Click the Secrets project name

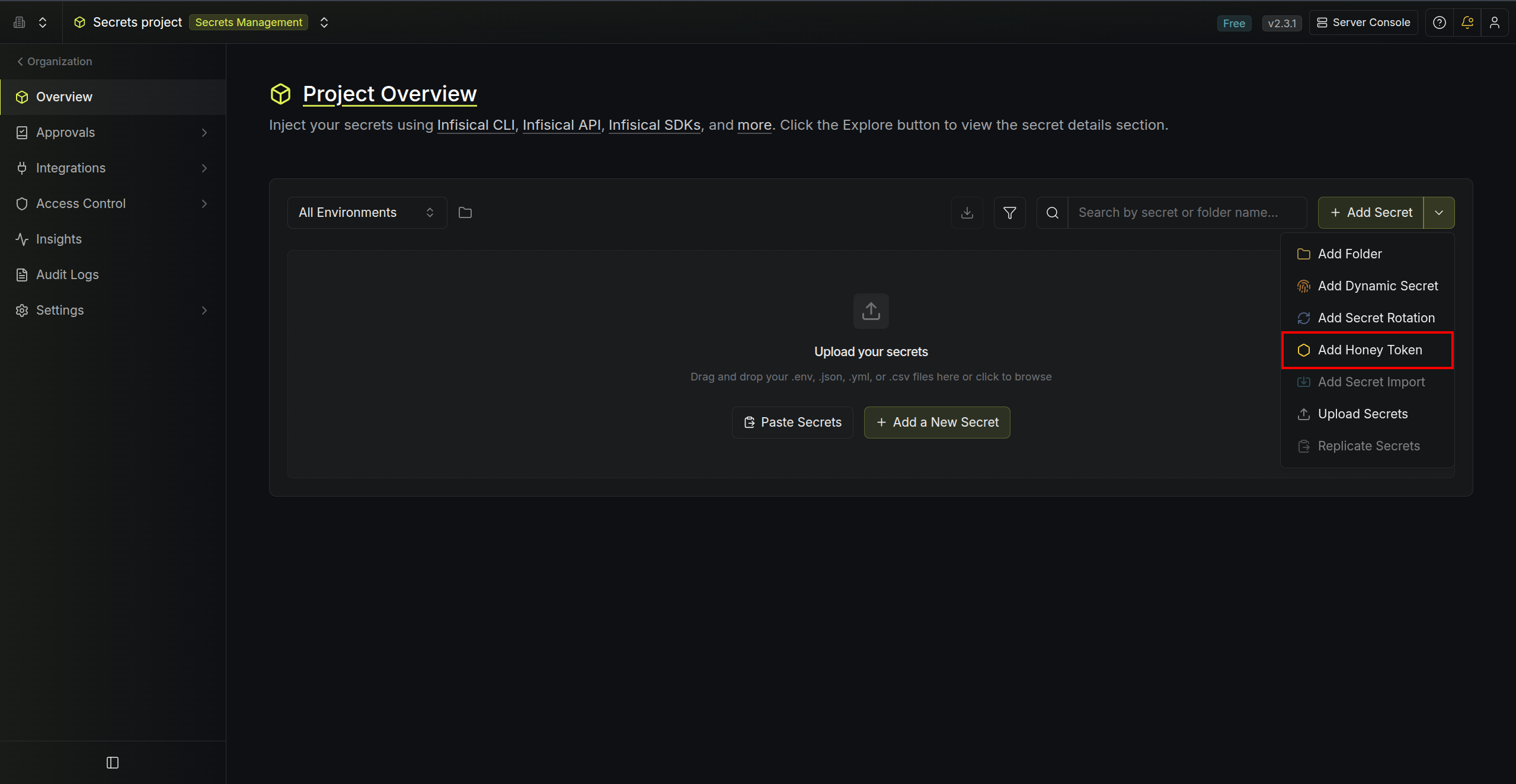point(137,23)
